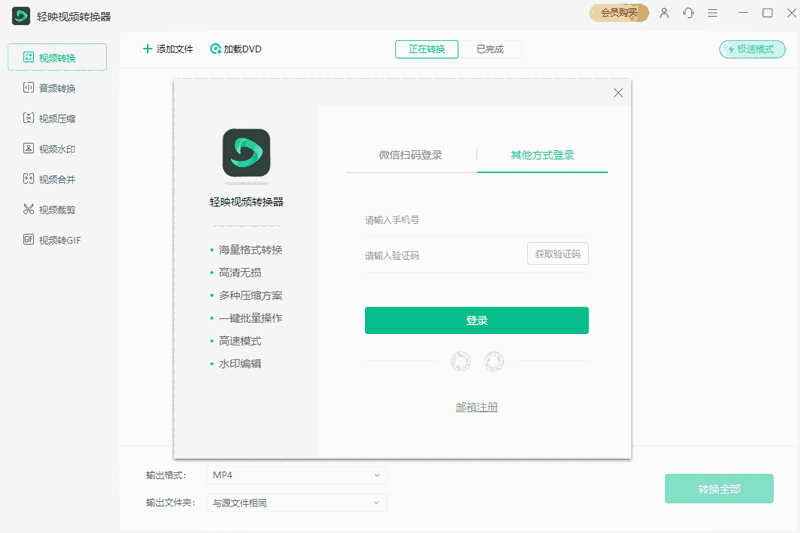Switch to the 正在转换 tab
Viewport: 800px width, 533px height.
click(x=427, y=49)
